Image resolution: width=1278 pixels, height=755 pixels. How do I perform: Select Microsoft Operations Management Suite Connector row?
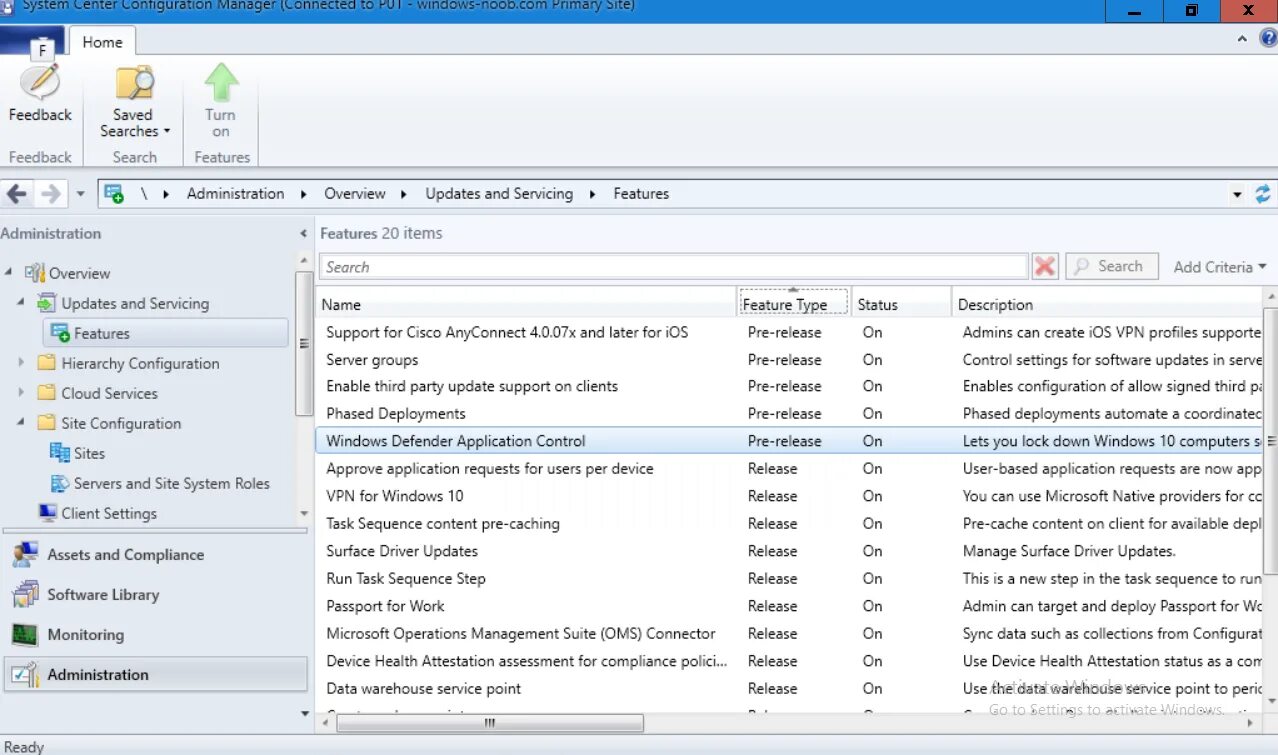tap(790, 633)
